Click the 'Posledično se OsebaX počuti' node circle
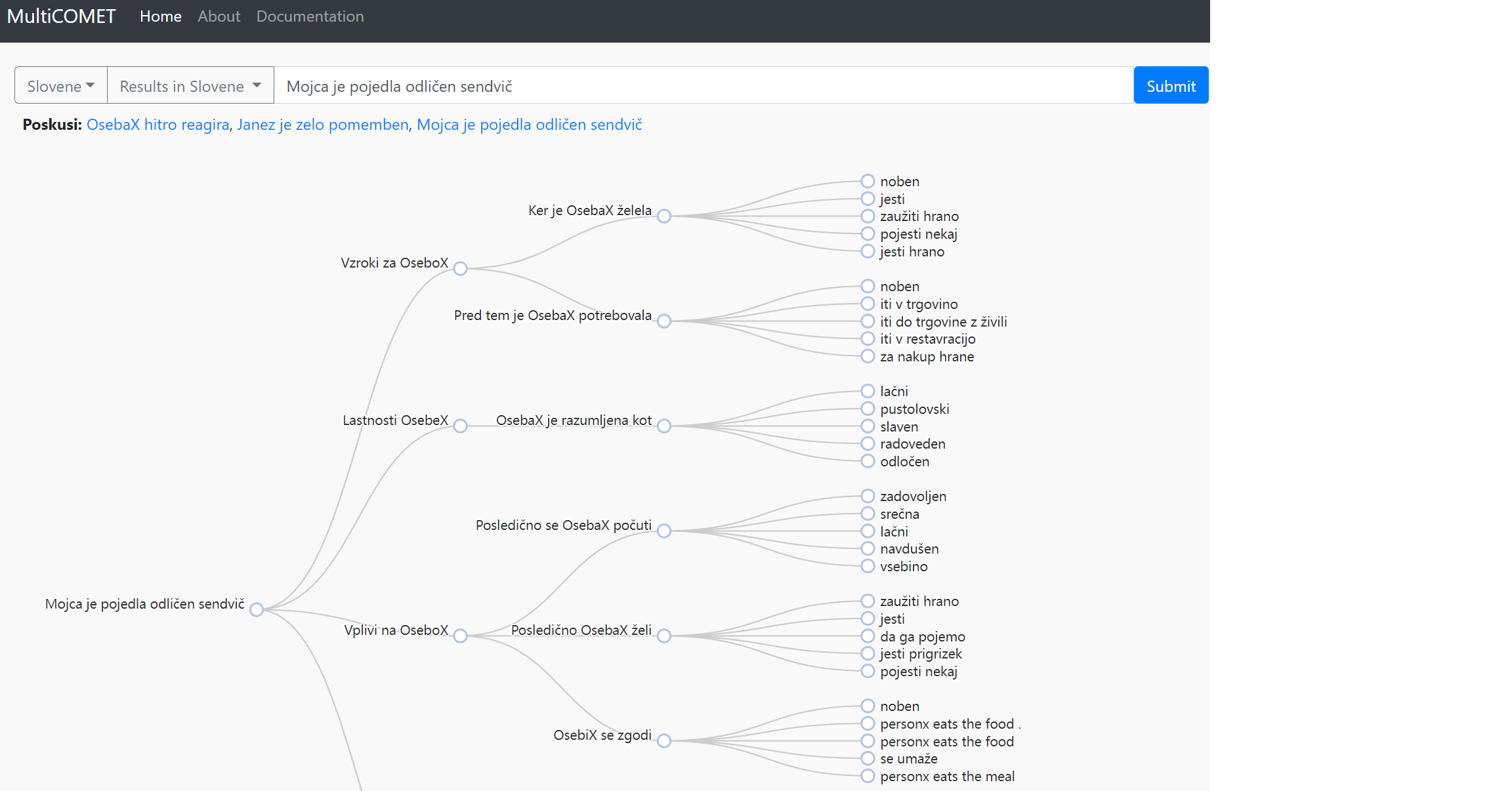This screenshot has width=1512, height=791. [663, 531]
